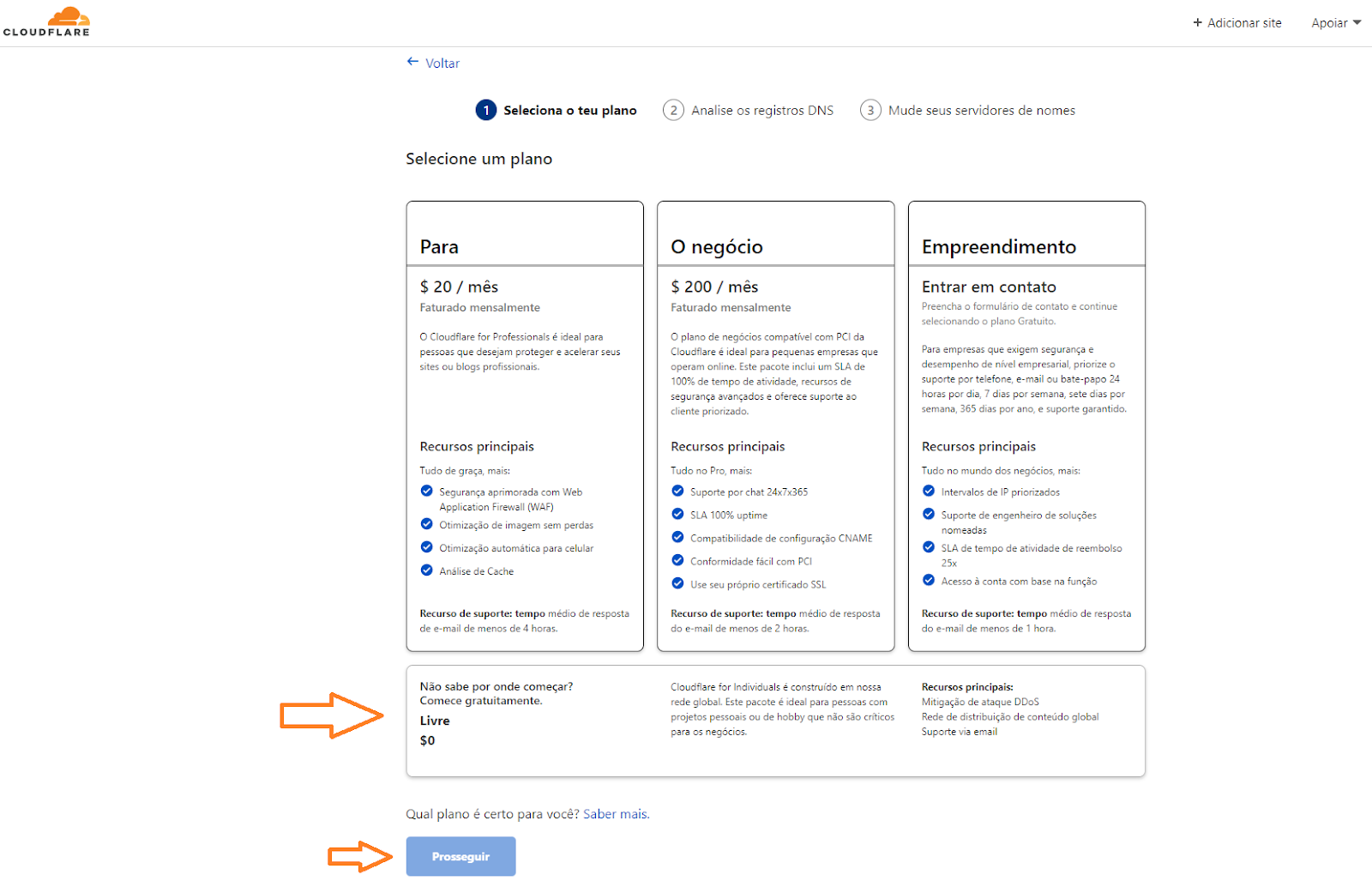Click Suporte via email text
1372x887 pixels.
(960, 732)
